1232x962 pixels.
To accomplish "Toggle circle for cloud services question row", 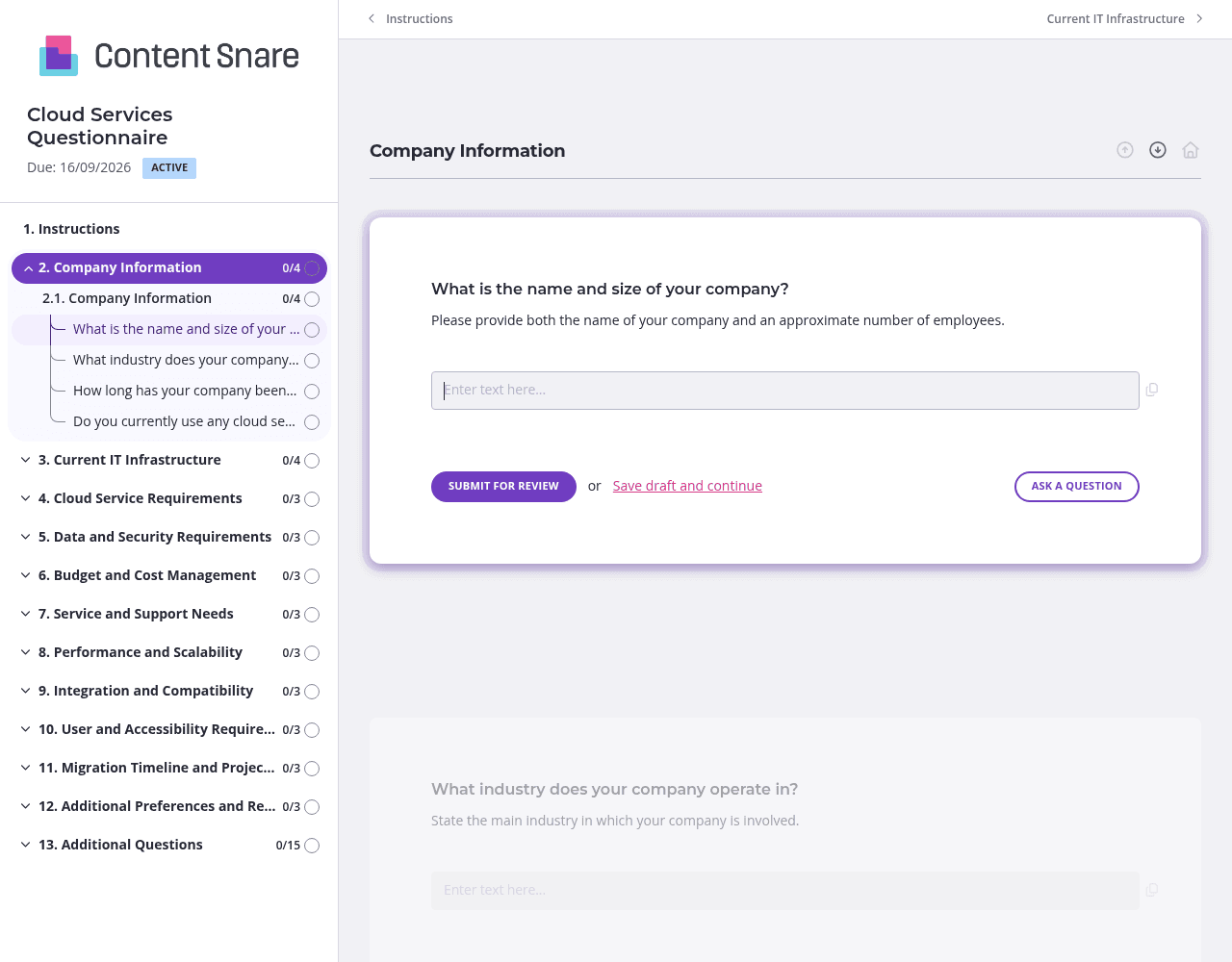I will 312,422.
